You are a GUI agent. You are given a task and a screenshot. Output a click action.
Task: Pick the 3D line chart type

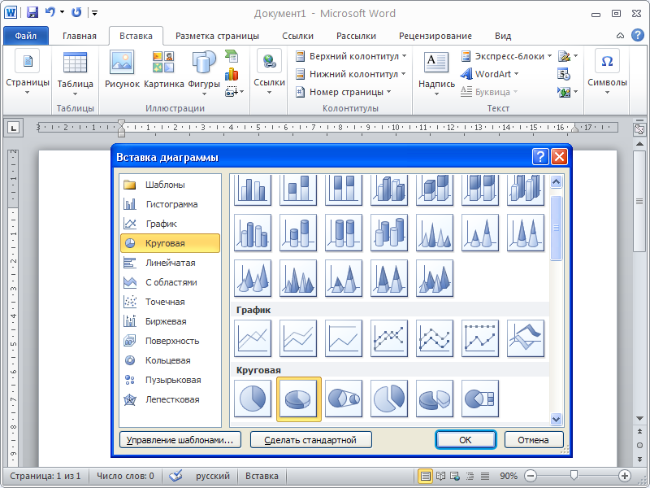coord(526,338)
